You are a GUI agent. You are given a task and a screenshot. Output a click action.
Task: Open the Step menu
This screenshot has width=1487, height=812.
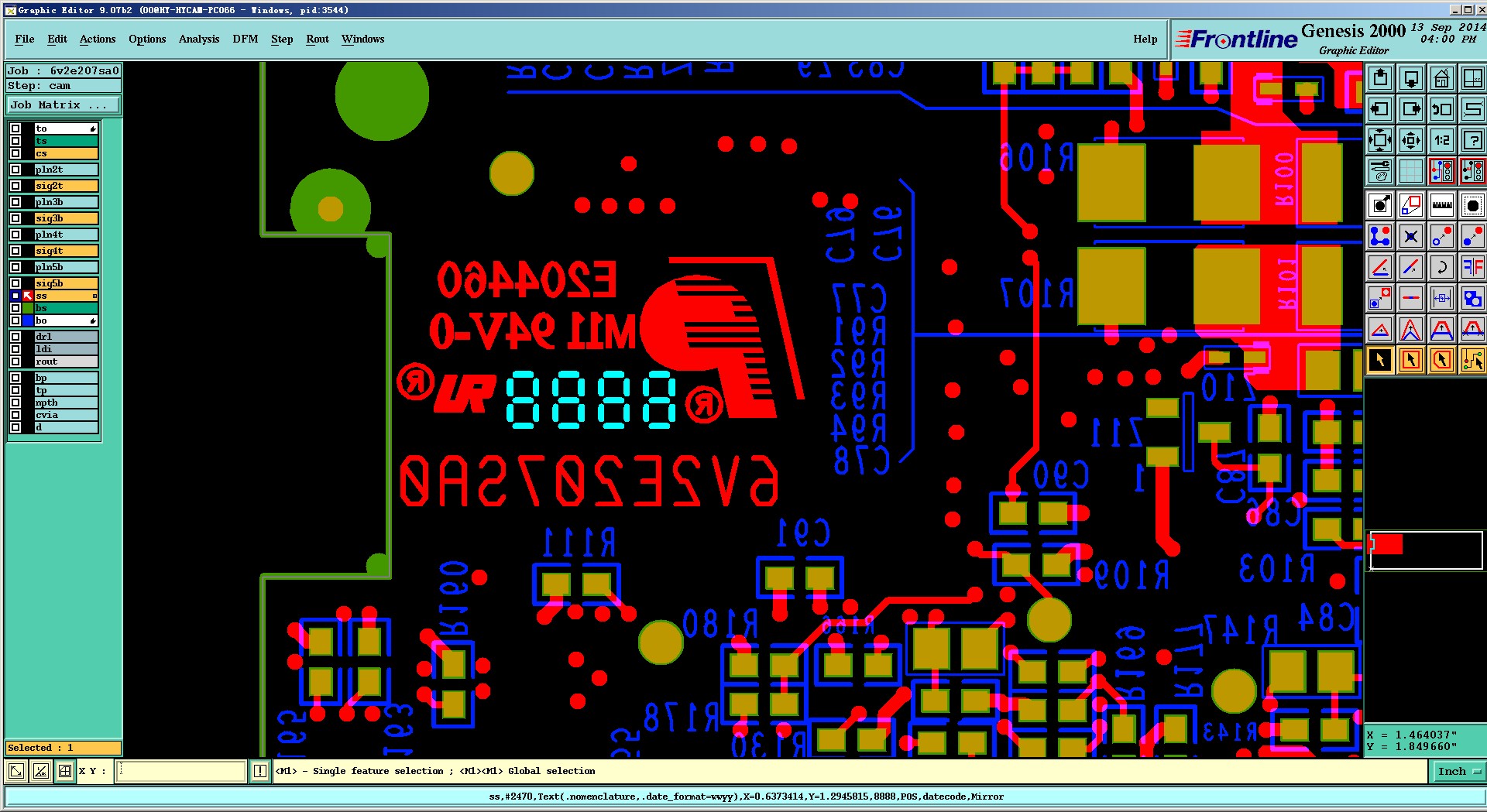point(282,39)
